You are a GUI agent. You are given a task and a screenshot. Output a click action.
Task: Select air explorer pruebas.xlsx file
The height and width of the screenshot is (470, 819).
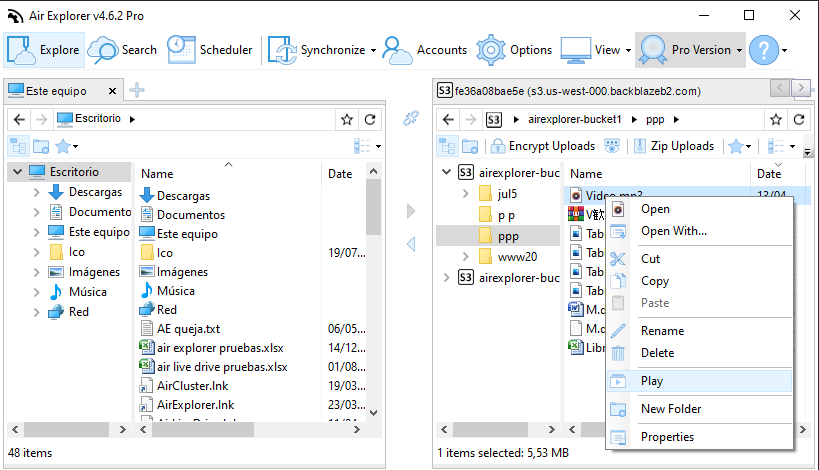coord(220,348)
